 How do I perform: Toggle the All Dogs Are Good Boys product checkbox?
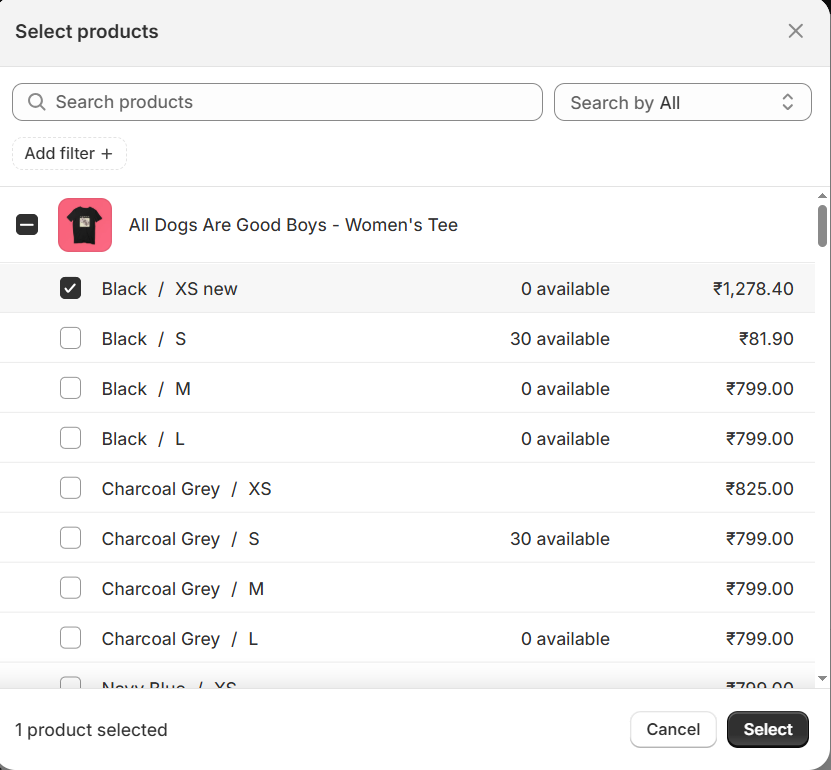click(27, 225)
